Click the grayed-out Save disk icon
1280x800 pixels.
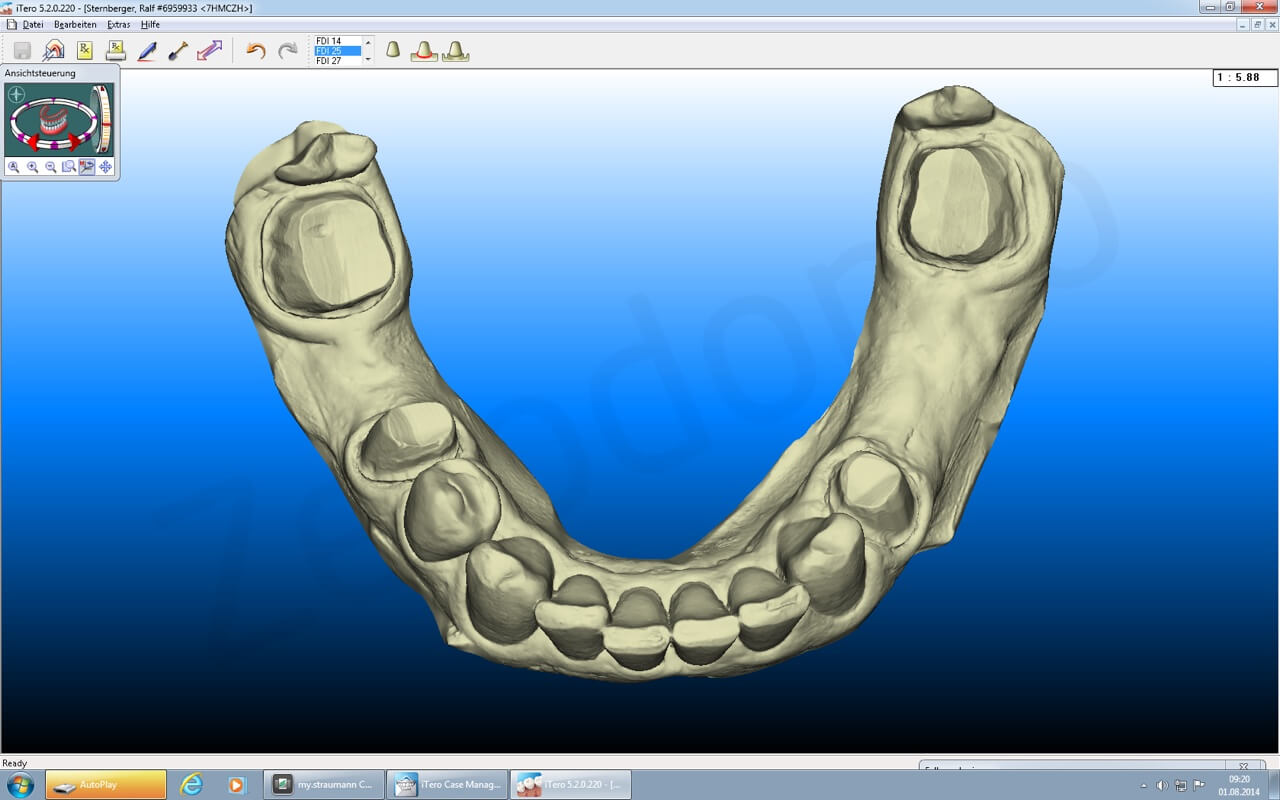pos(22,50)
